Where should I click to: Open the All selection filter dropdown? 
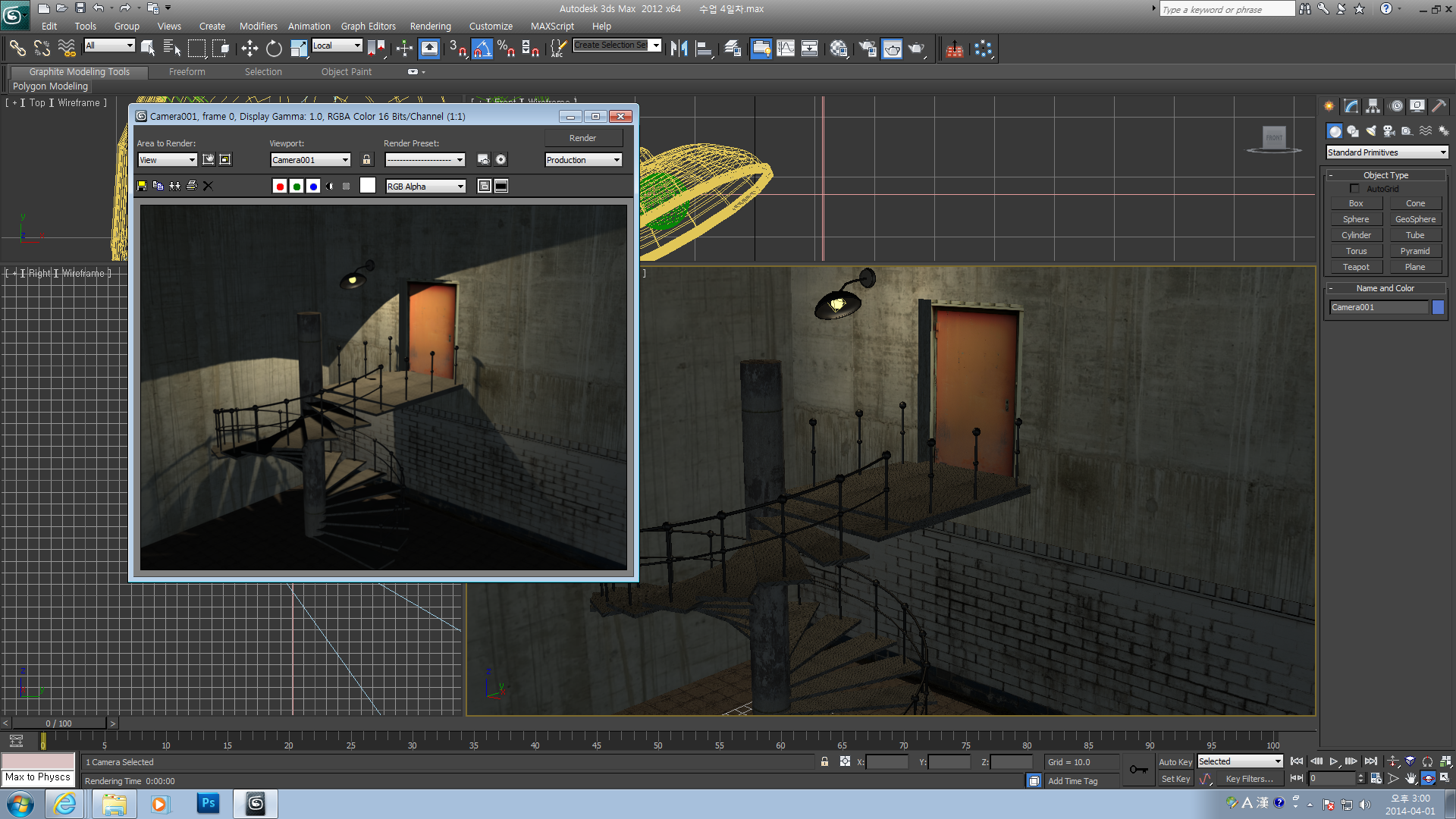(109, 45)
